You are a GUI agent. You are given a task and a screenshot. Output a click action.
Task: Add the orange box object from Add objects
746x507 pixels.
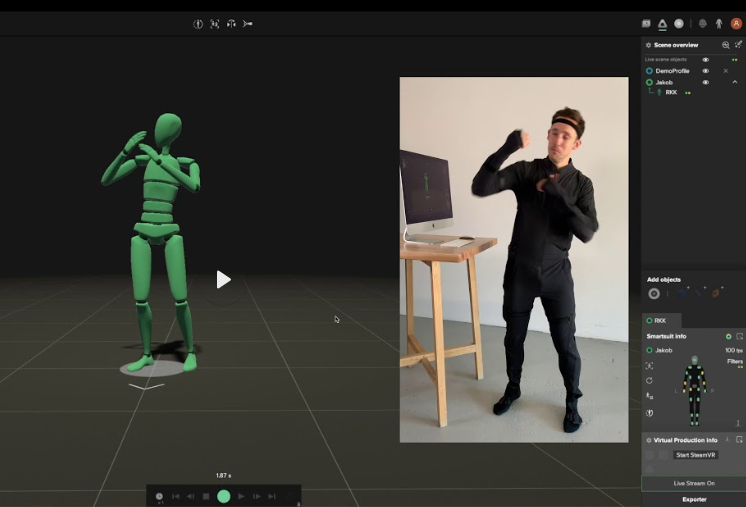coord(717,292)
